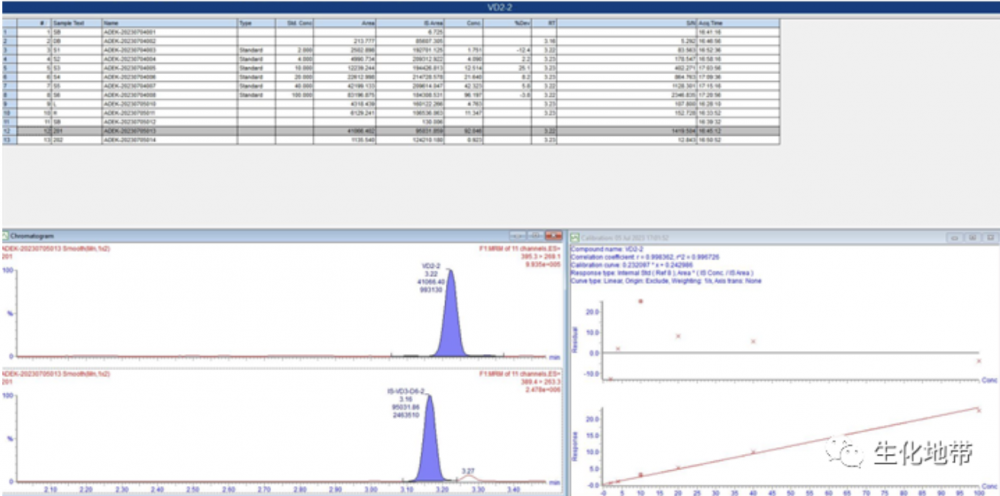1000x496 pixels.
Task: Select row header number 9
Action: pos(9,103)
